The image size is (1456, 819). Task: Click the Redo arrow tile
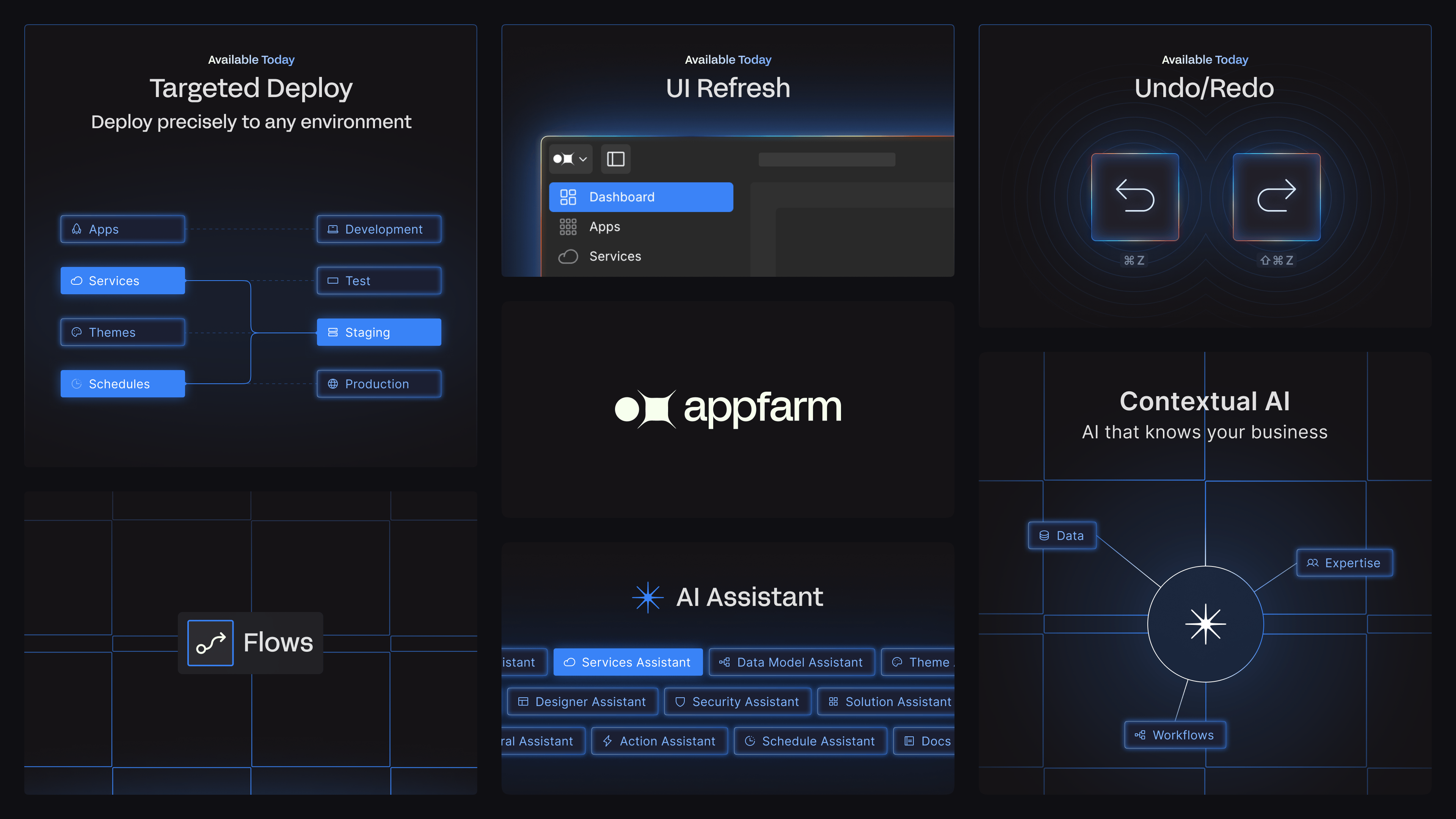[x=1276, y=197]
